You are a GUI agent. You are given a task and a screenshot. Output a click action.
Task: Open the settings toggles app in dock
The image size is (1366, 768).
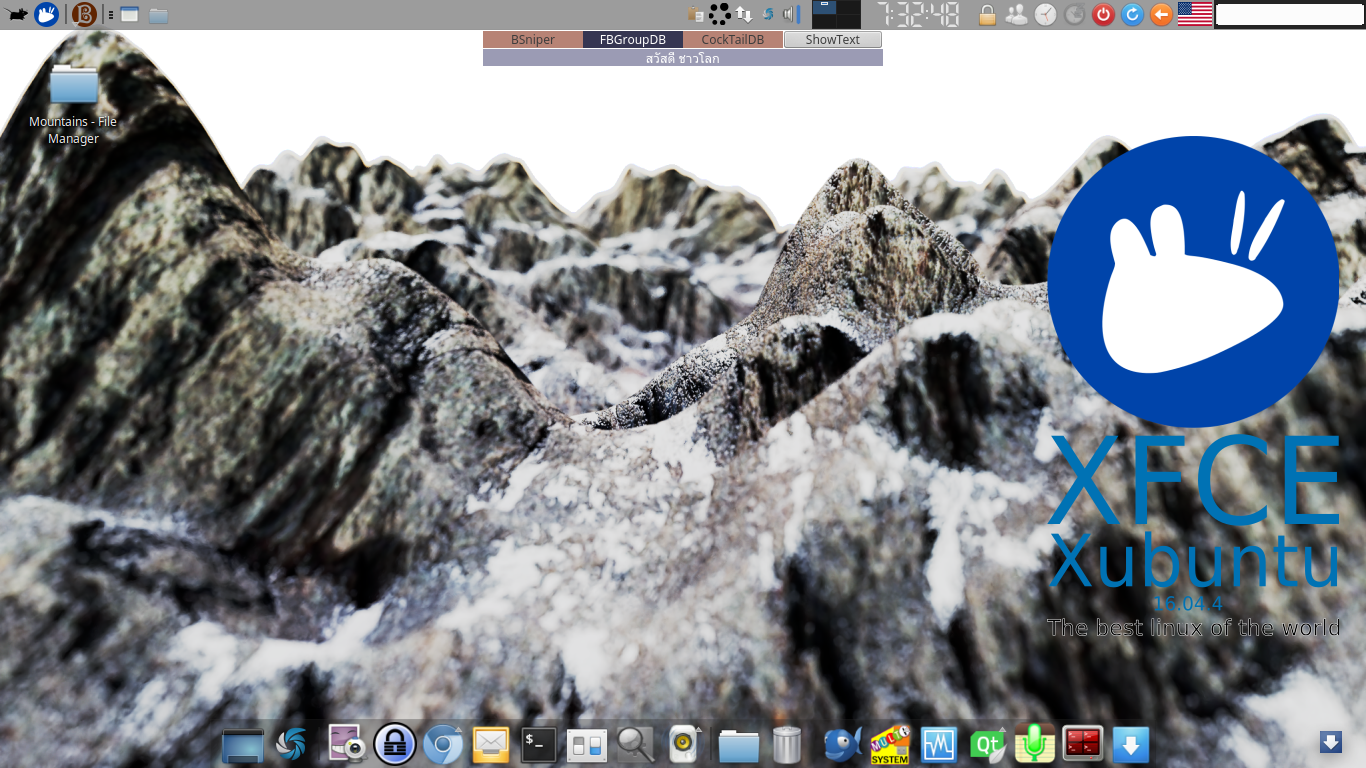click(587, 745)
